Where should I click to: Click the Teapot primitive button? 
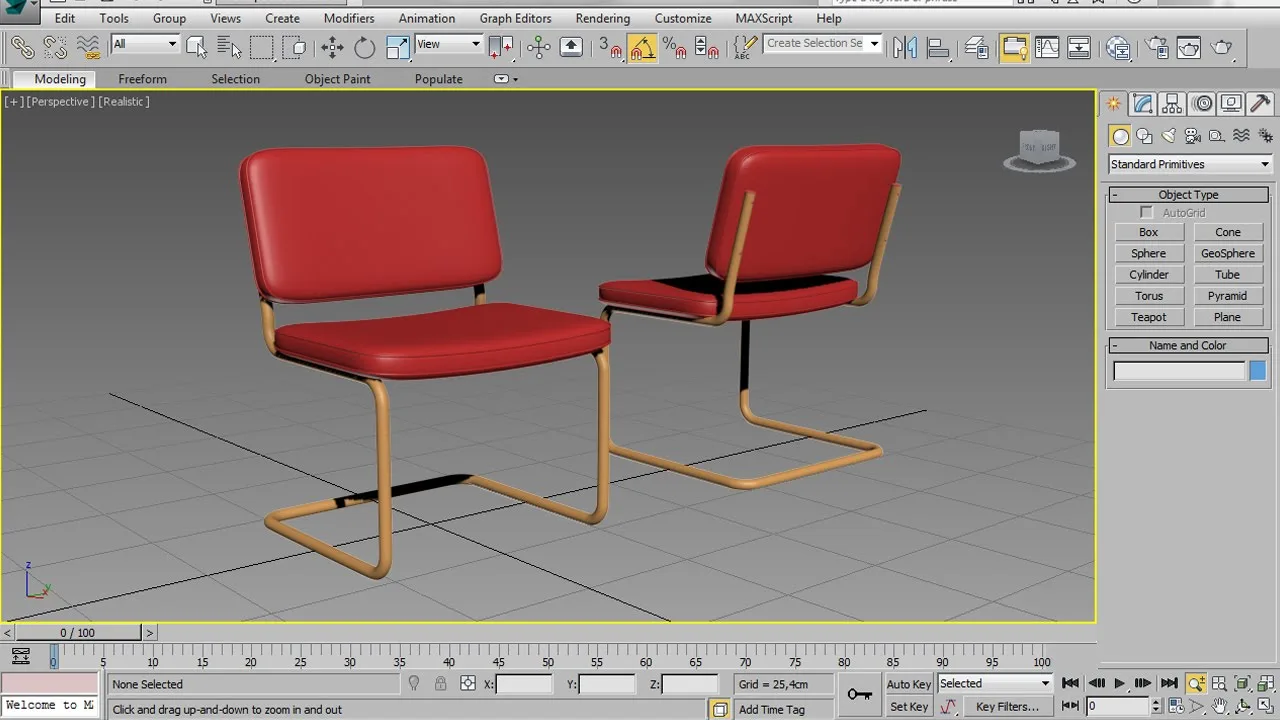pos(1149,317)
